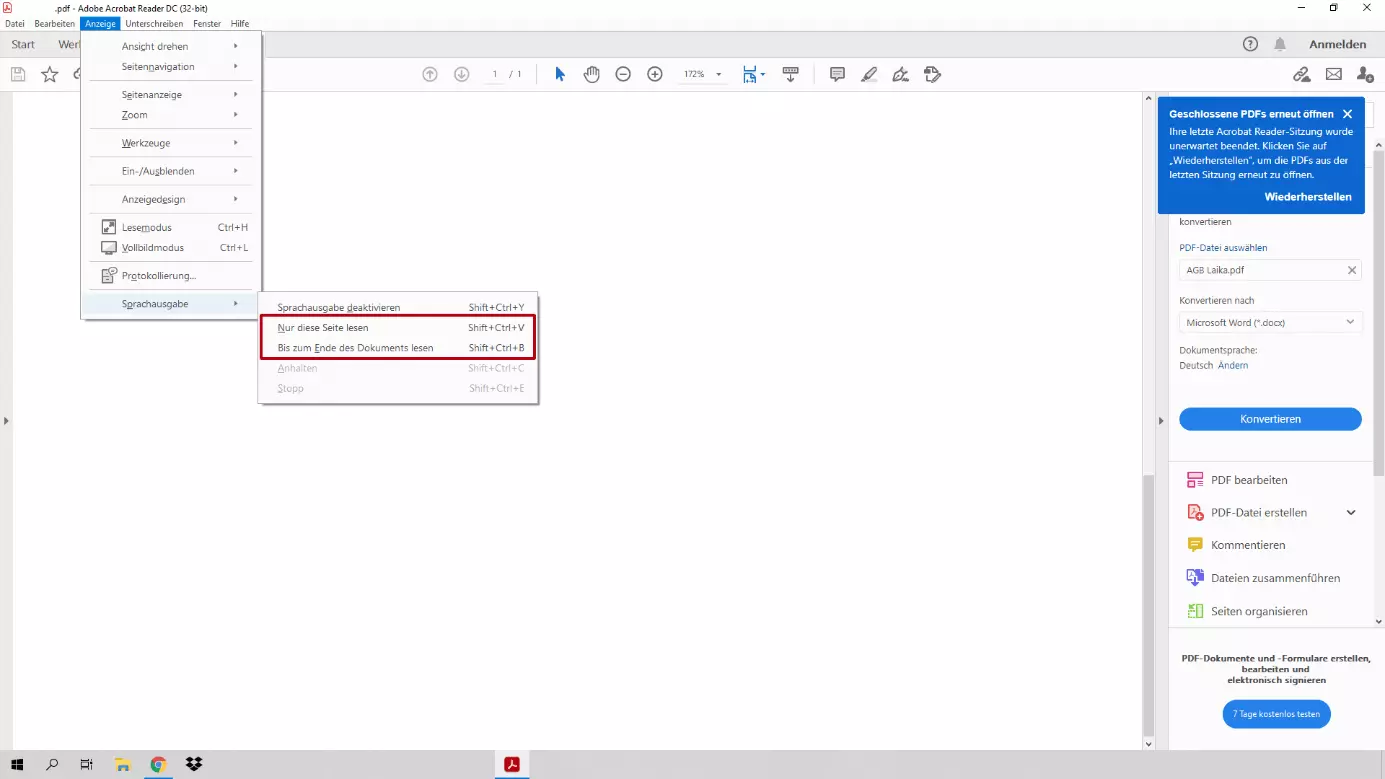The height and width of the screenshot is (779, 1385).
Task: Go to next page with down arrow
Action: tap(461, 74)
